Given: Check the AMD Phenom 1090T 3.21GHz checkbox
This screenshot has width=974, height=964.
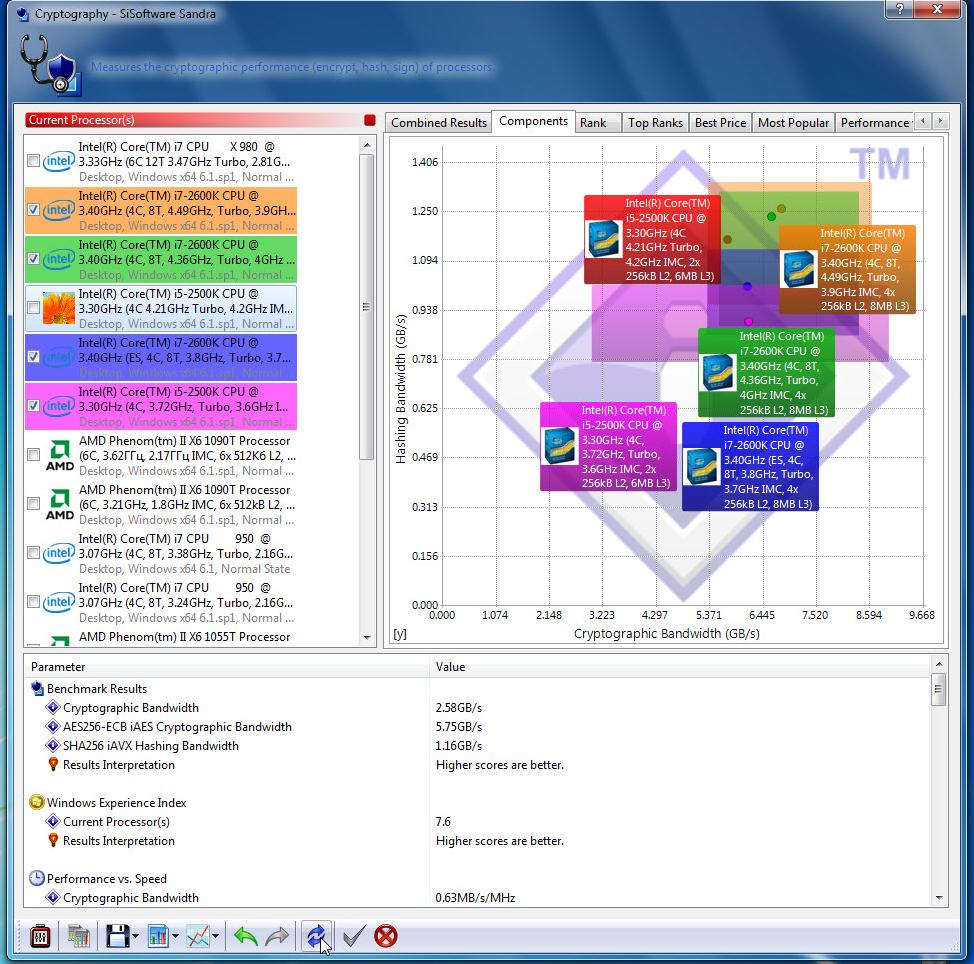Looking at the screenshot, I should tap(34, 504).
